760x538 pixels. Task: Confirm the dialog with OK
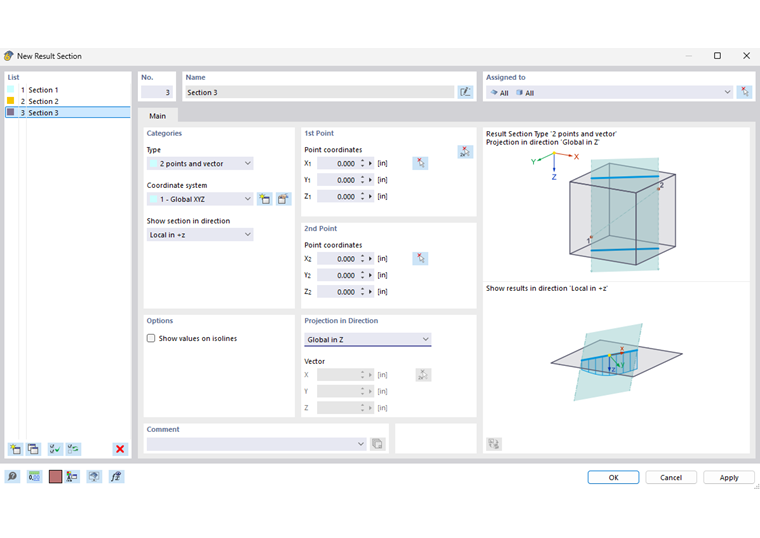pos(613,477)
